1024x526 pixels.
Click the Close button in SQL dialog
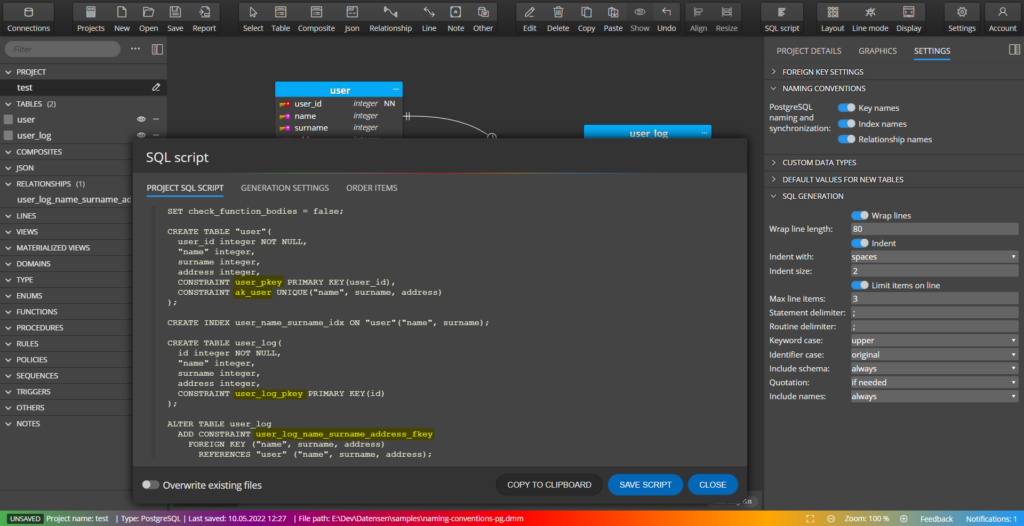point(712,485)
